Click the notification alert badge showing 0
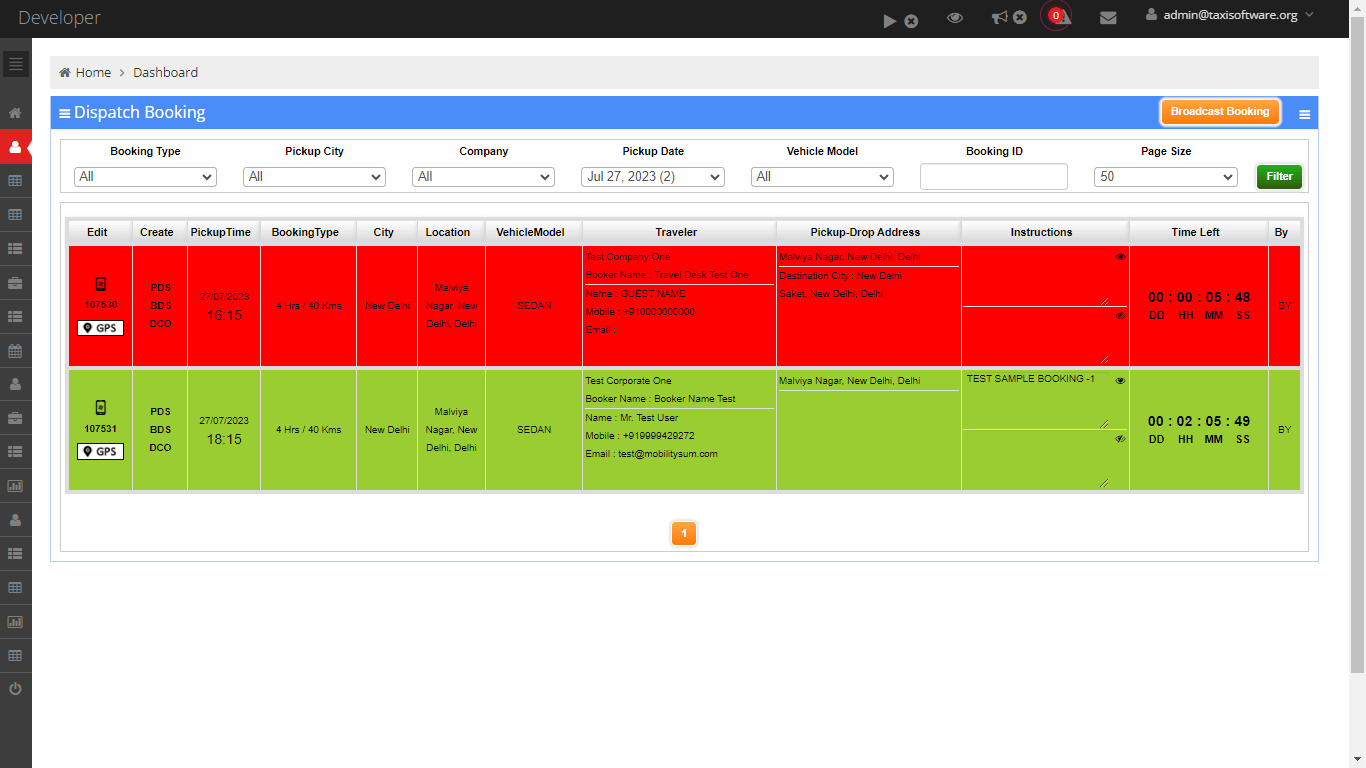 pos(1056,16)
